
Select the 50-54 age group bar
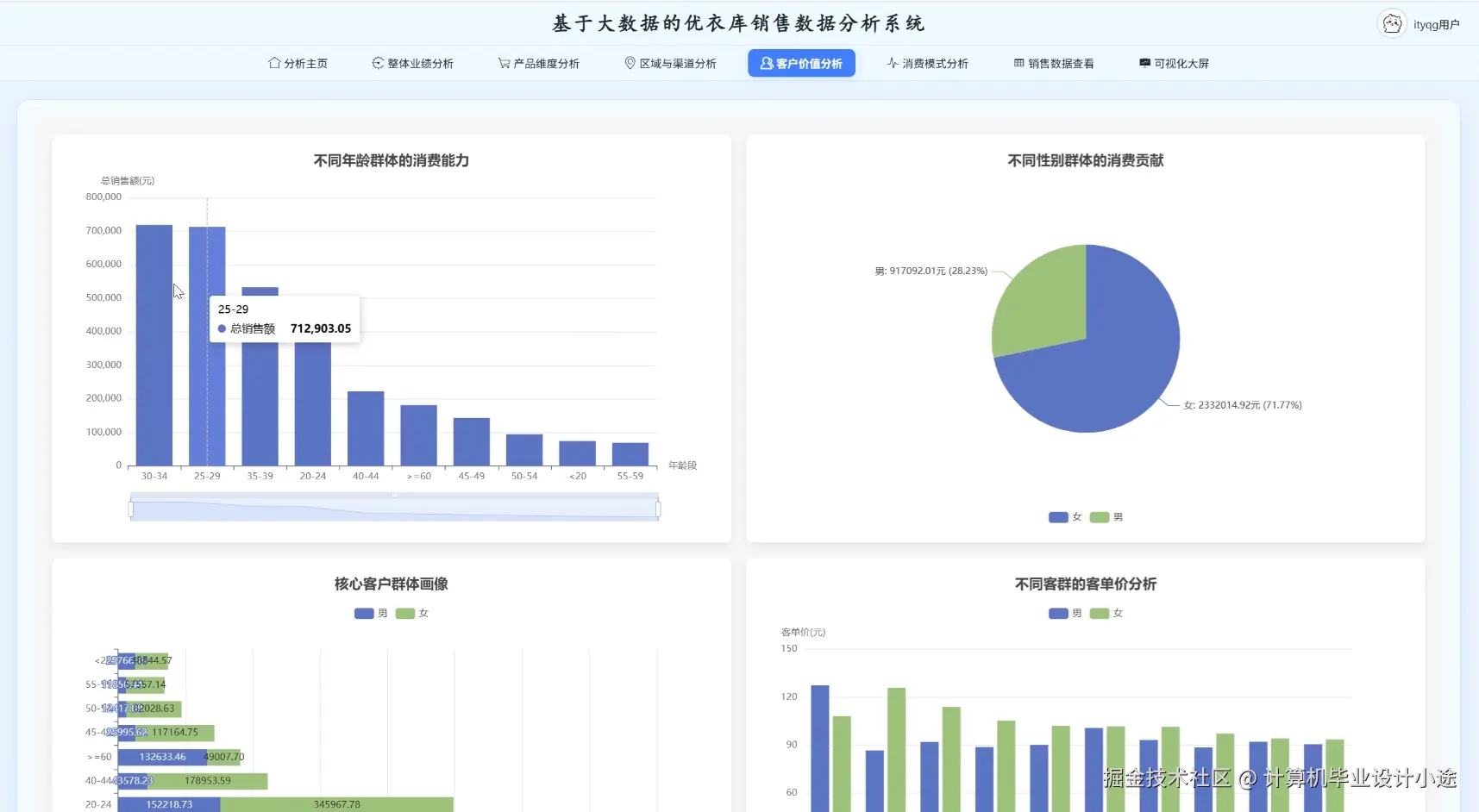point(524,450)
